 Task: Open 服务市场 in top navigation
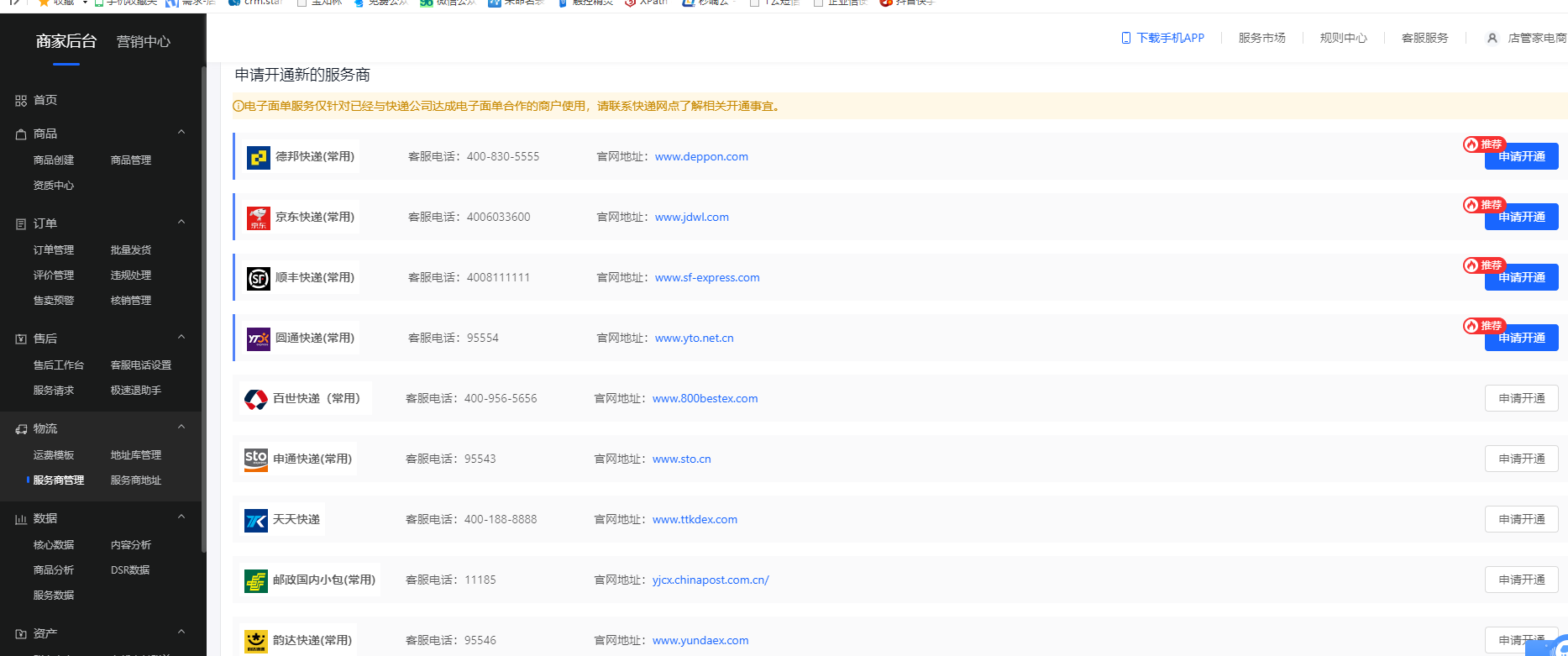[x=1261, y=38]
